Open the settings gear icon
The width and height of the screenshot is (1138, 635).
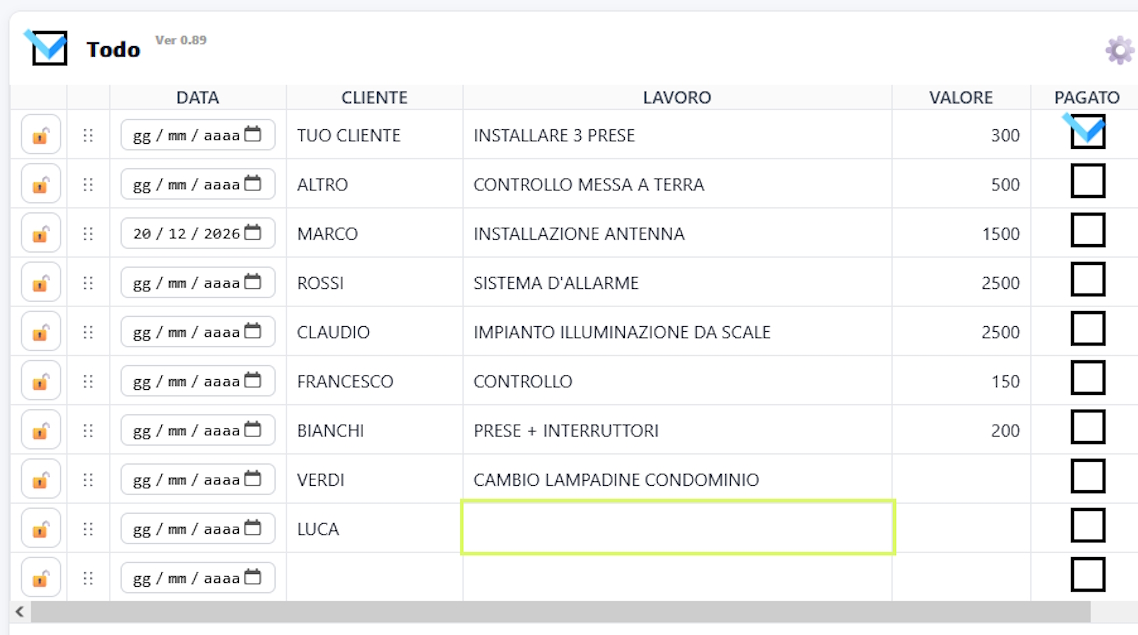coord(1121,47)
